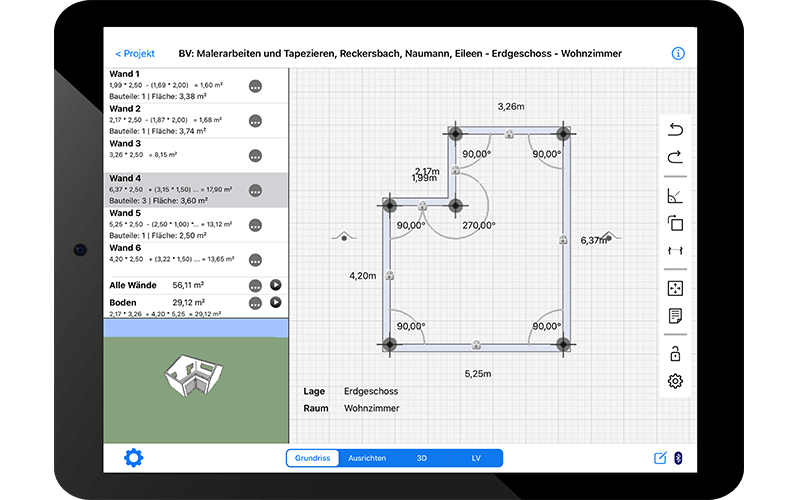Open the notes document icon
This screenshot has height=500, width=800.
[x=675, y=316]
